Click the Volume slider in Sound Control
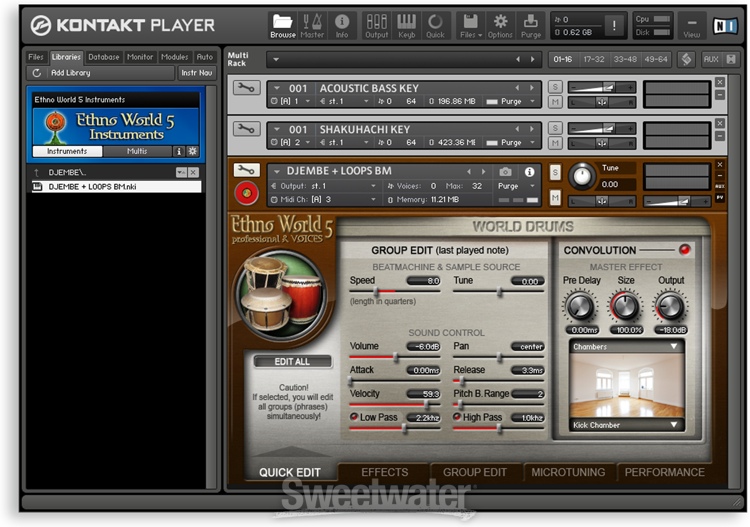Screen dimensions: 750x527 pos(395,357)
